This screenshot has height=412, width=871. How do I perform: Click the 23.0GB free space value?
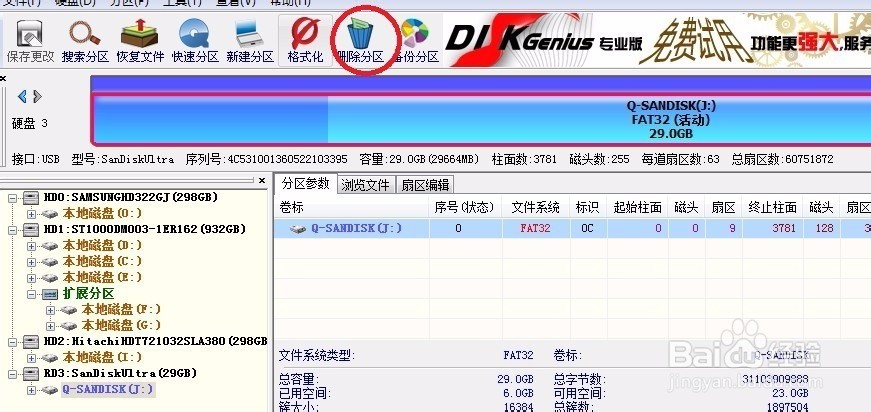[789, 394]
